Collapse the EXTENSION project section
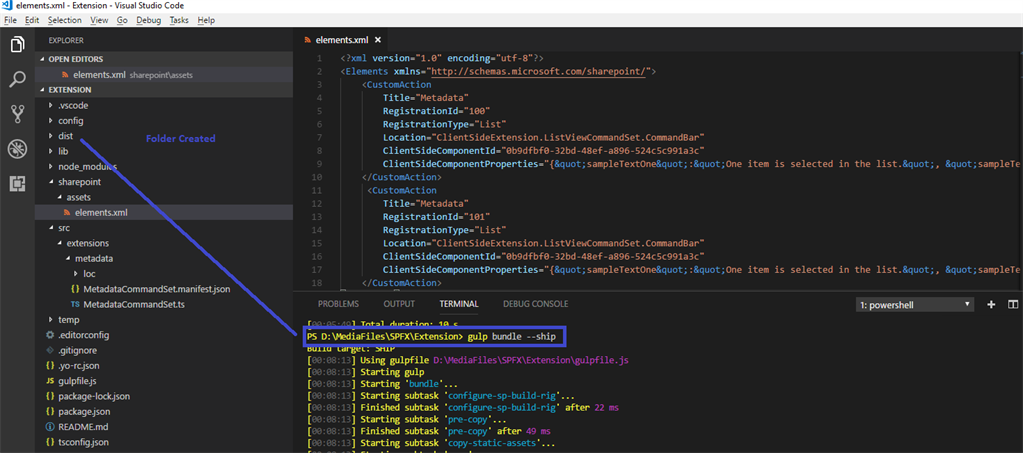Viewport: 1023px width, 453px height. pyautogui.click(x=43, y=90)
